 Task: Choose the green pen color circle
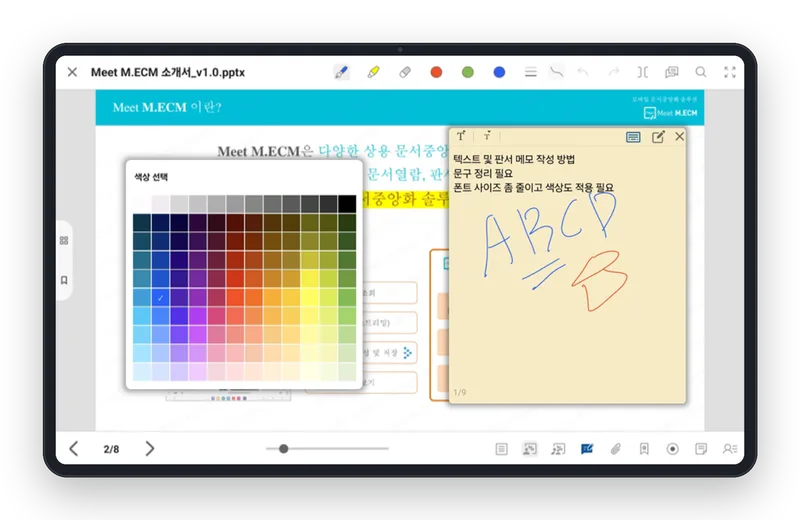[x=468, y=72]
